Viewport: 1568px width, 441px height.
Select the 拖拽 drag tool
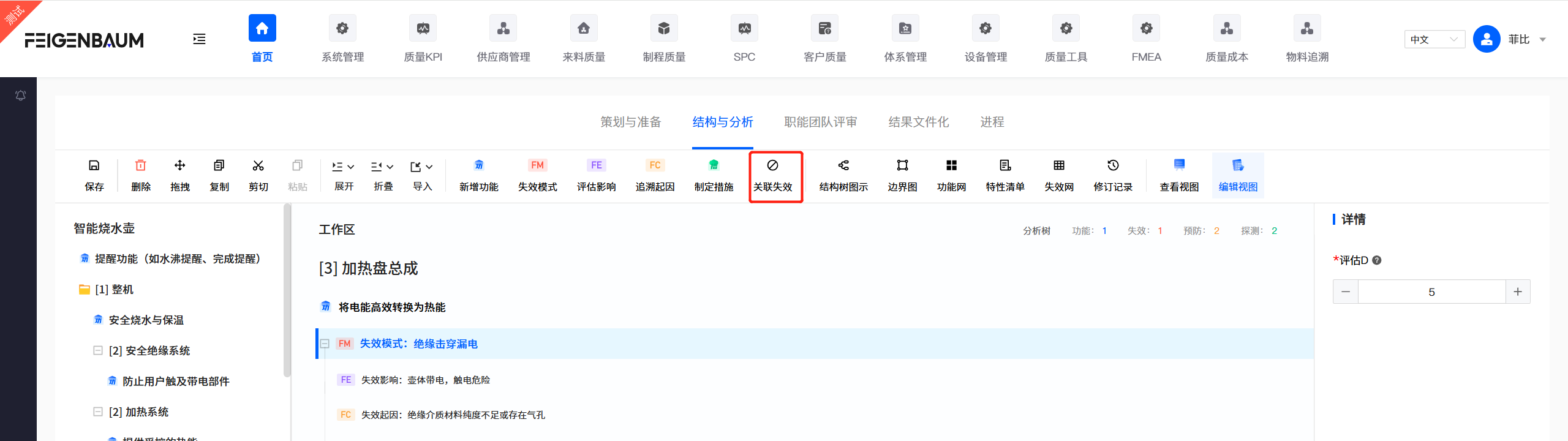click(180, 175)
